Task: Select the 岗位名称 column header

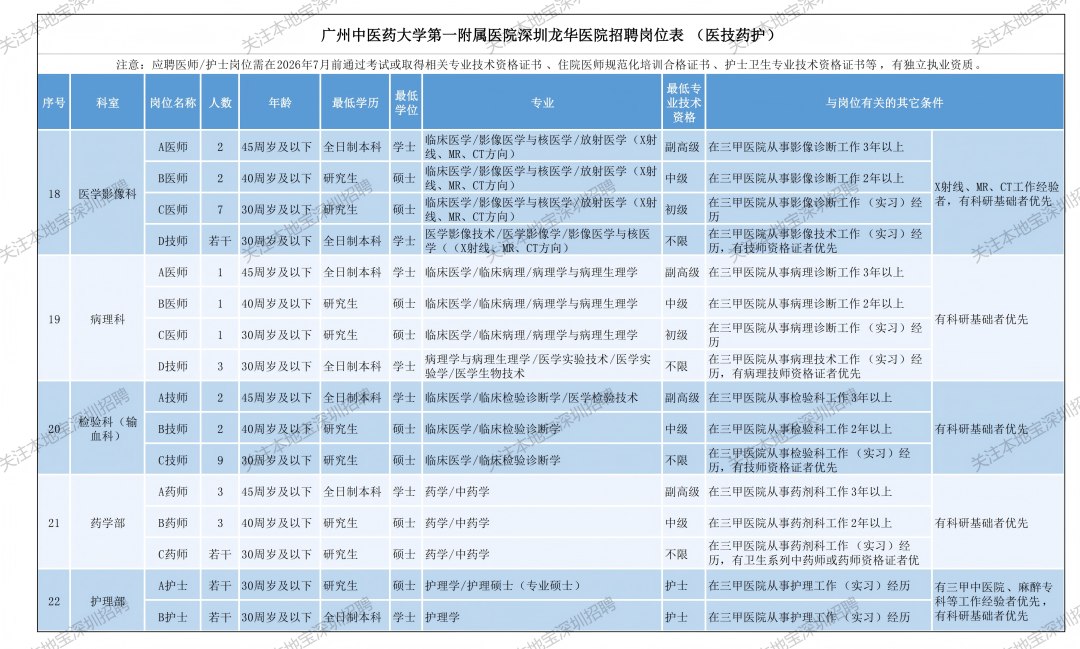Action: click(173, 103)
